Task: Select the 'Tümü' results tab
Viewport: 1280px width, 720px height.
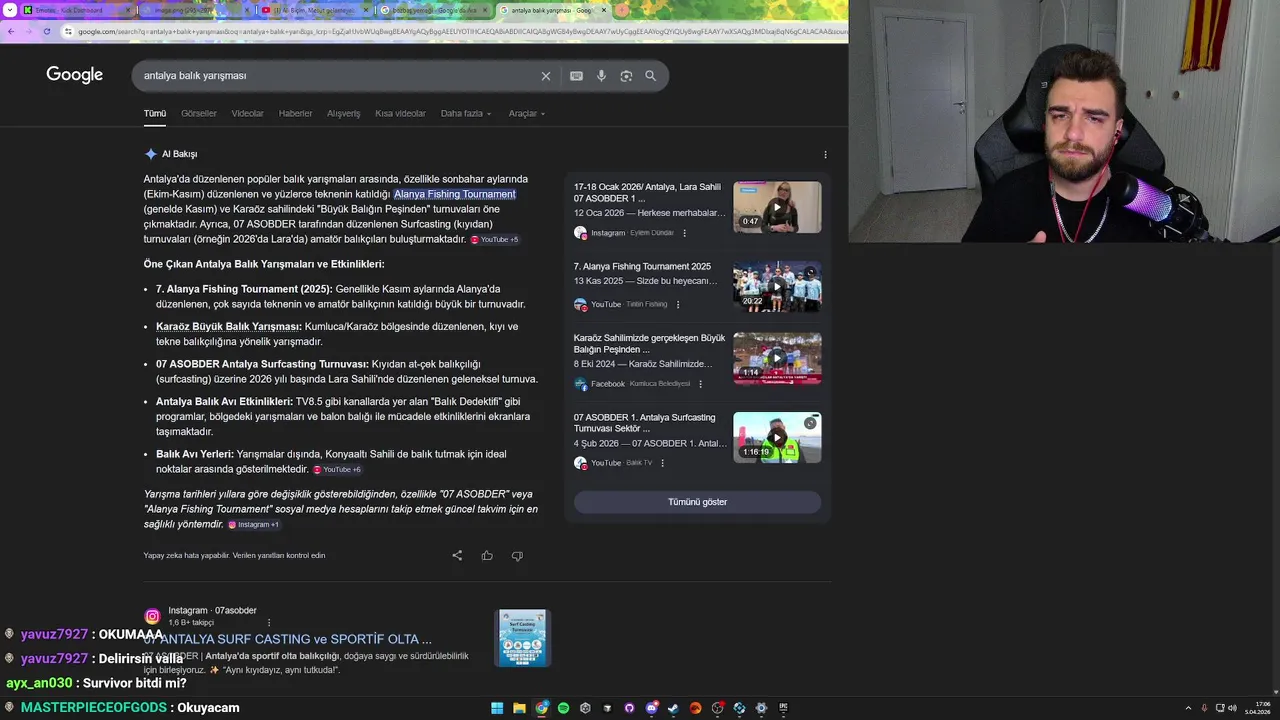Action: [x=155, y=114]
